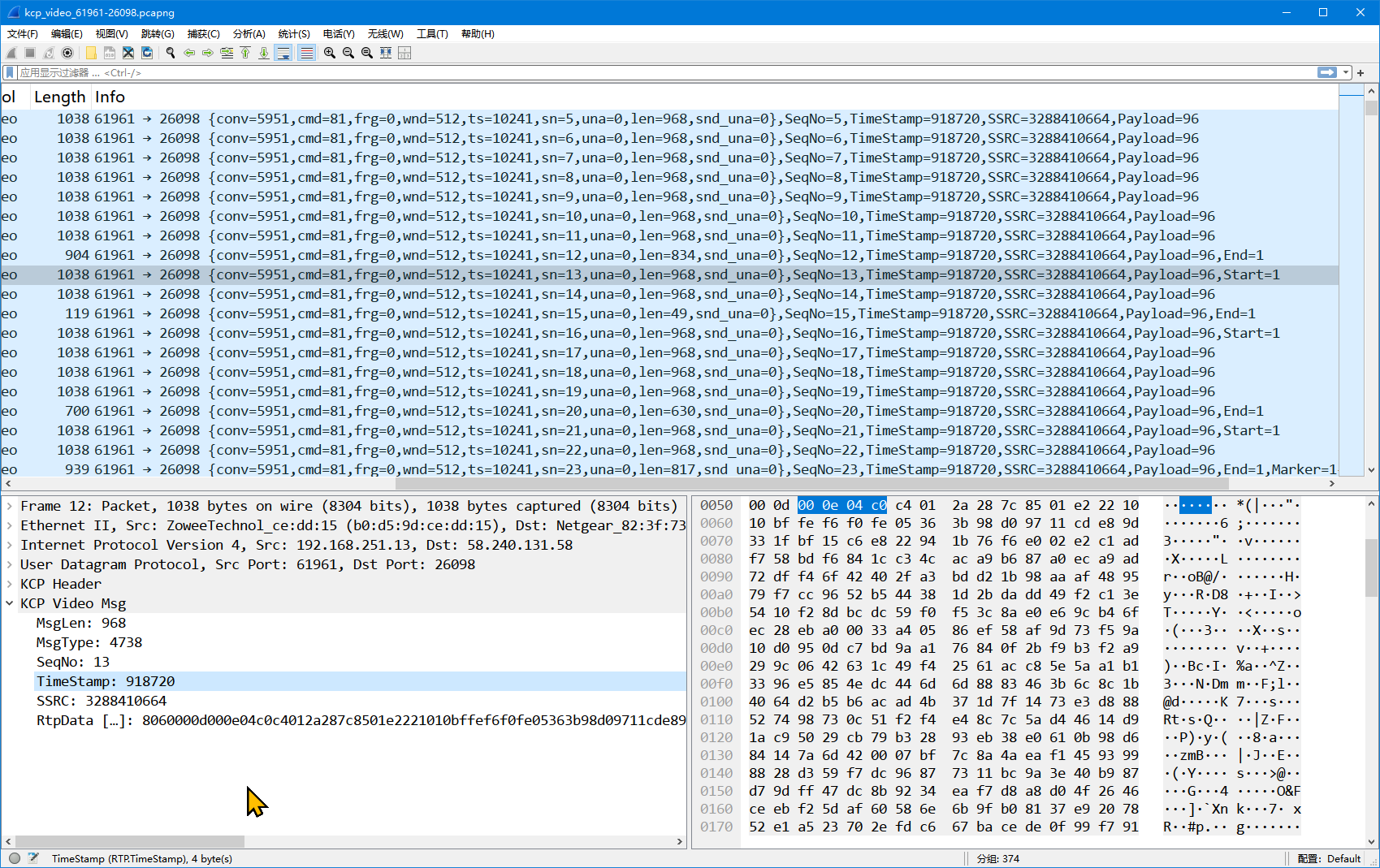
Task: Zoom in on the packet list
Action: (329, 53)
